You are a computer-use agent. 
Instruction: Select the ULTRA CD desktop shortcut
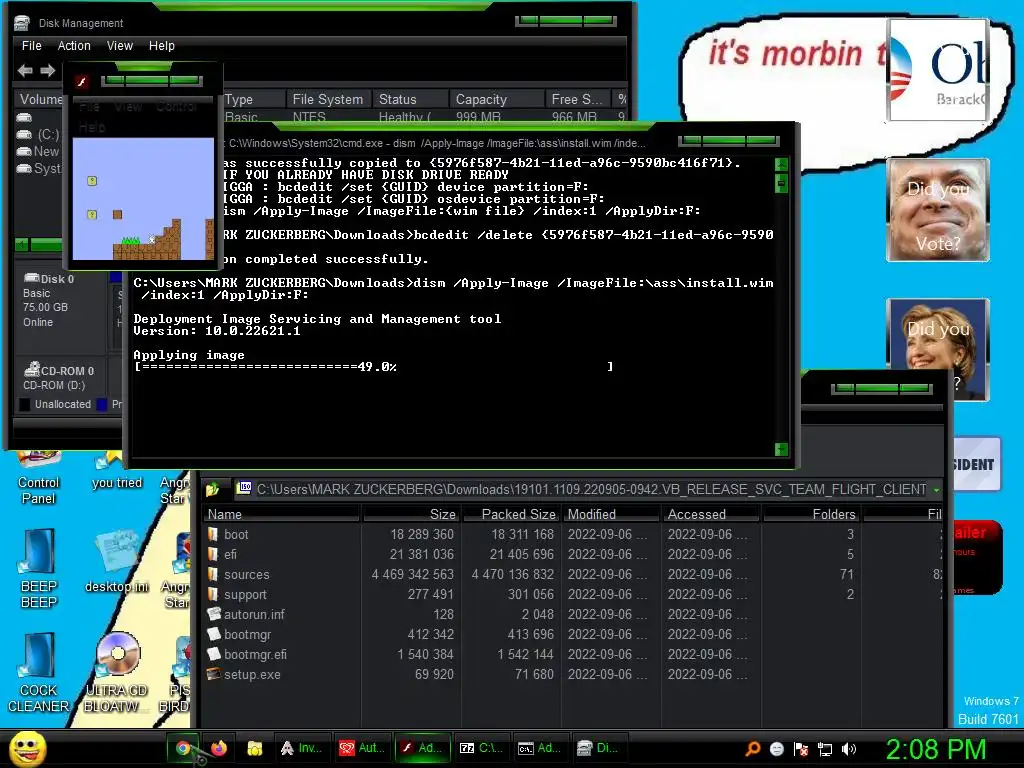[116, 673]
